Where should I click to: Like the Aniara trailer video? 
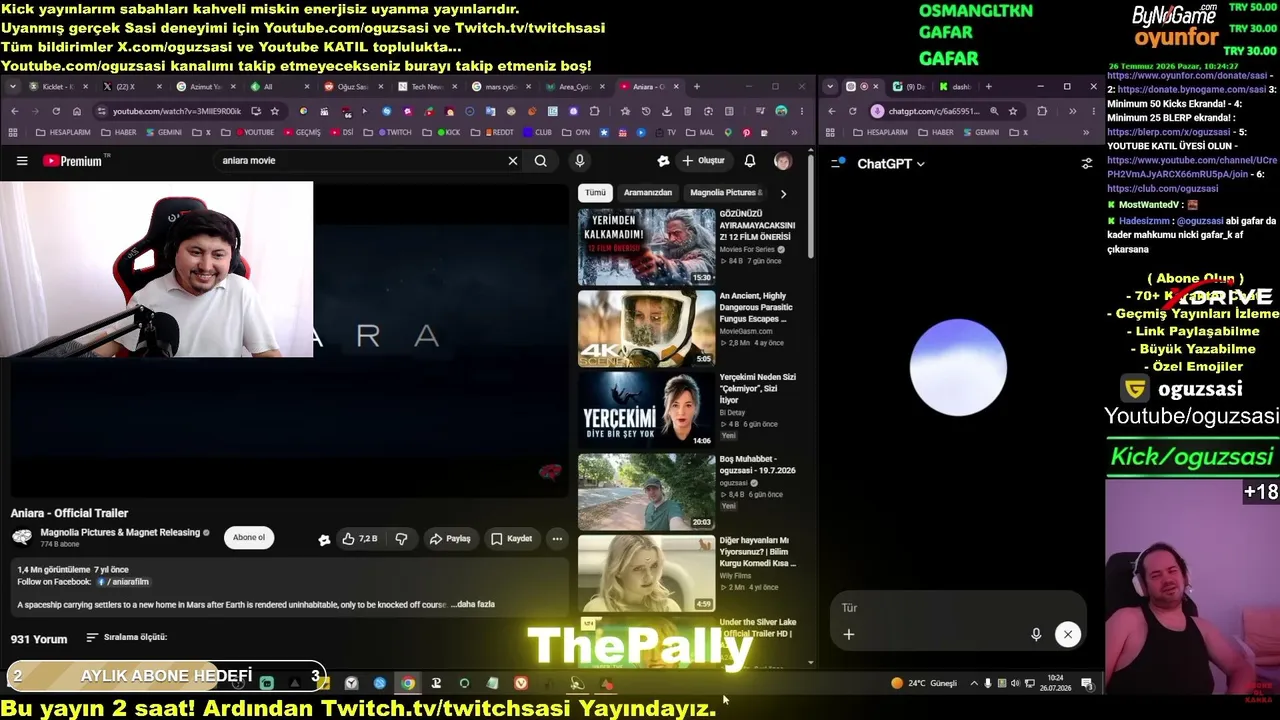(360, 539)
